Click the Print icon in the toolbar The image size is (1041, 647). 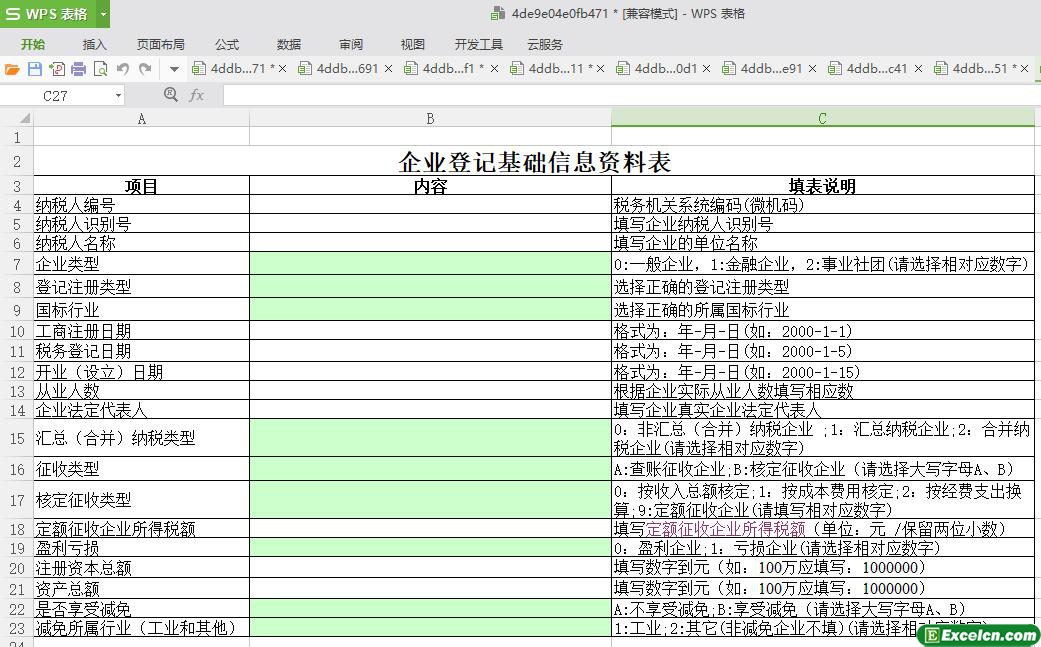tap(78, 69)
